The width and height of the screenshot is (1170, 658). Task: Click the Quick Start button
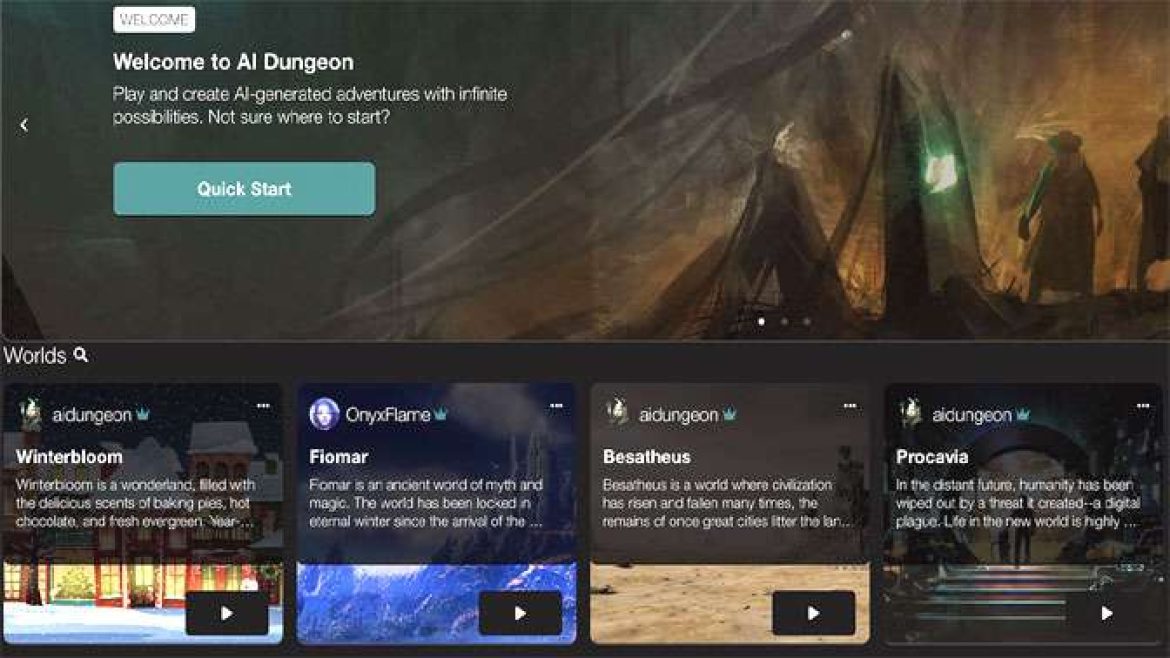(244, 189)
